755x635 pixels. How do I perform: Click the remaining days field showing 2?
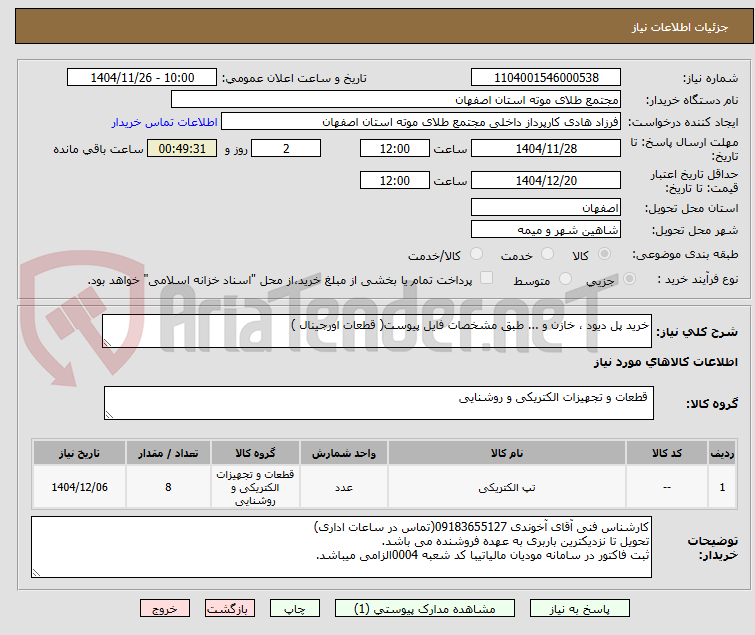[286, 148]
